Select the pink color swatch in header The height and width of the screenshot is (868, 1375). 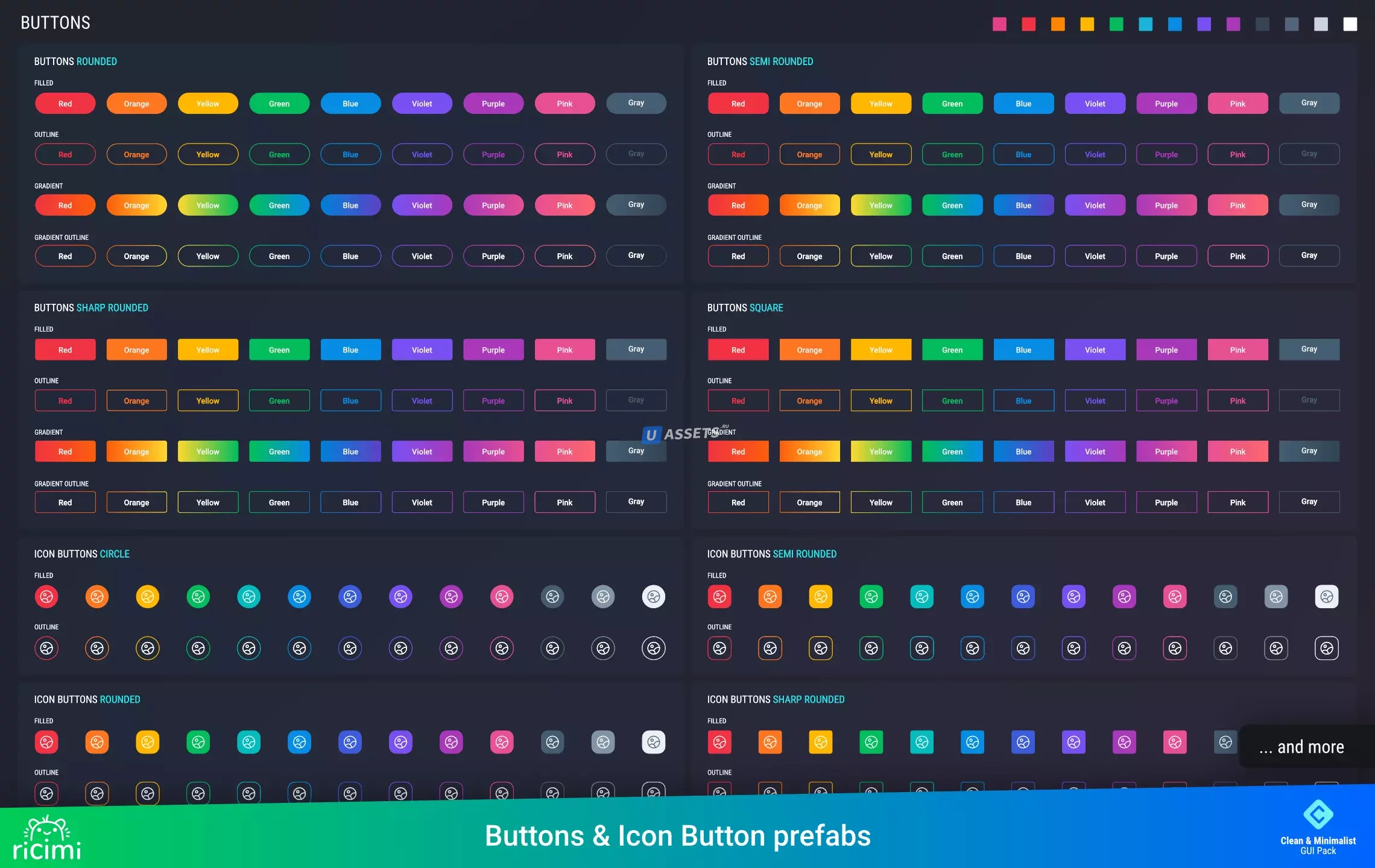999,24
